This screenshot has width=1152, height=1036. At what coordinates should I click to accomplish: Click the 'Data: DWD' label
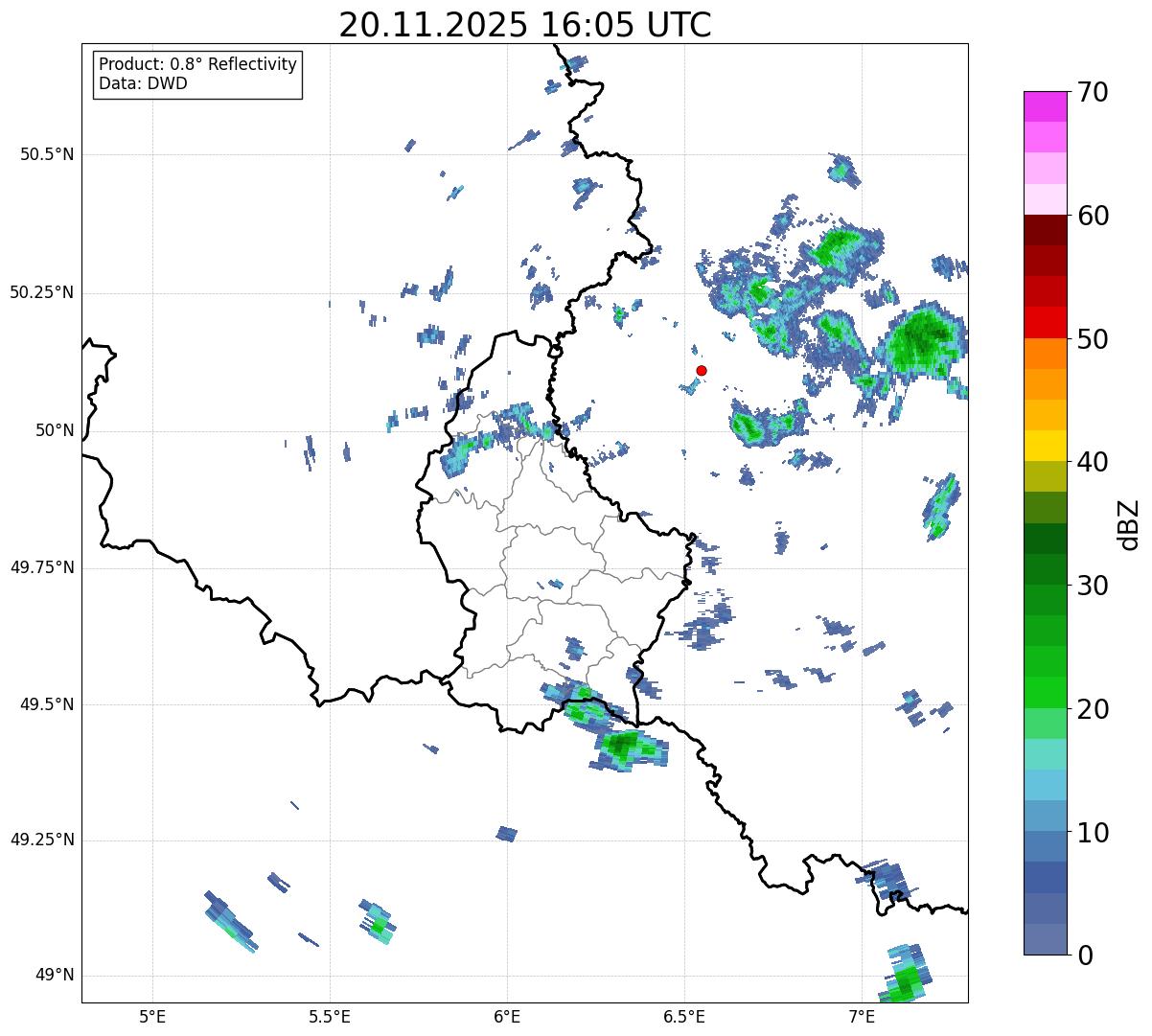143,83
